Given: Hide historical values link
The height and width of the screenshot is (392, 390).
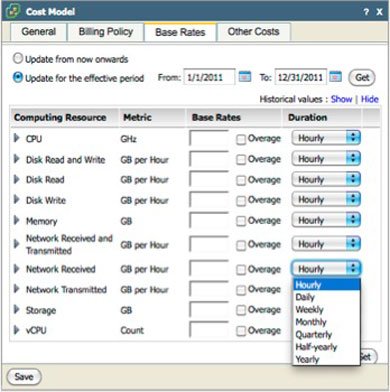Looking at the screenshot, I should (x=370, y=99).
